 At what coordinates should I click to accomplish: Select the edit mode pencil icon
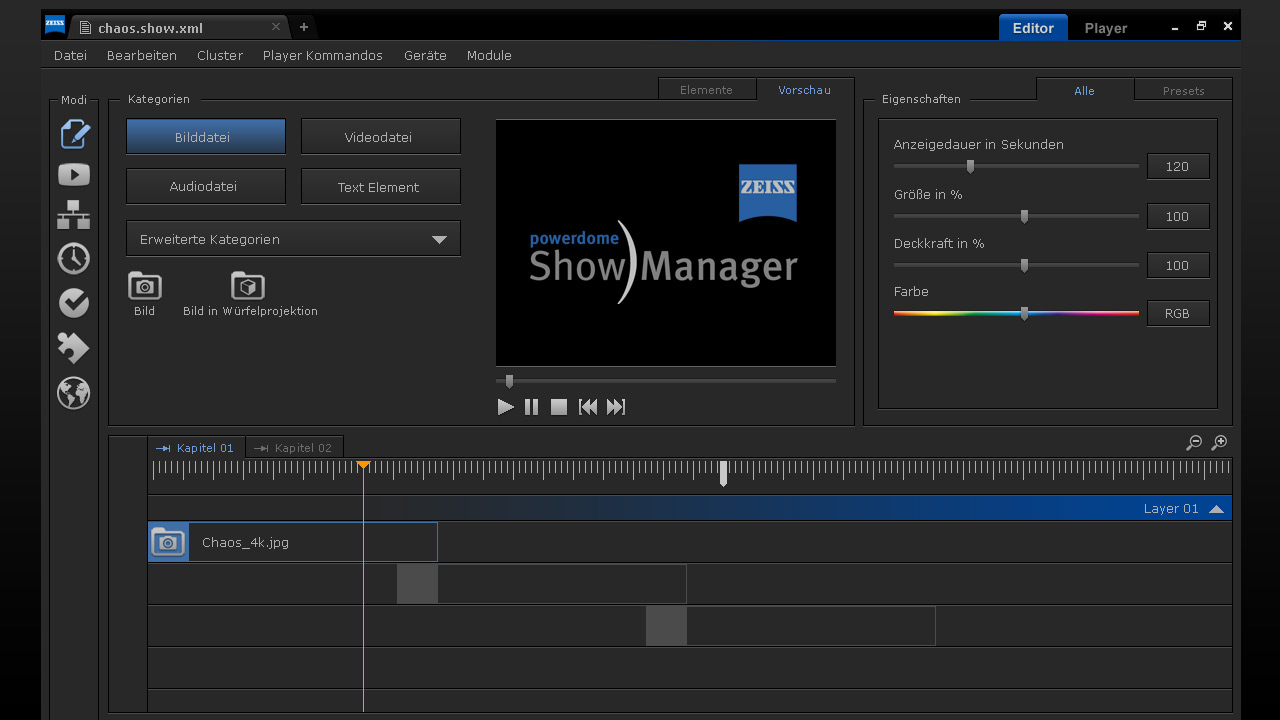coord(74,134)
